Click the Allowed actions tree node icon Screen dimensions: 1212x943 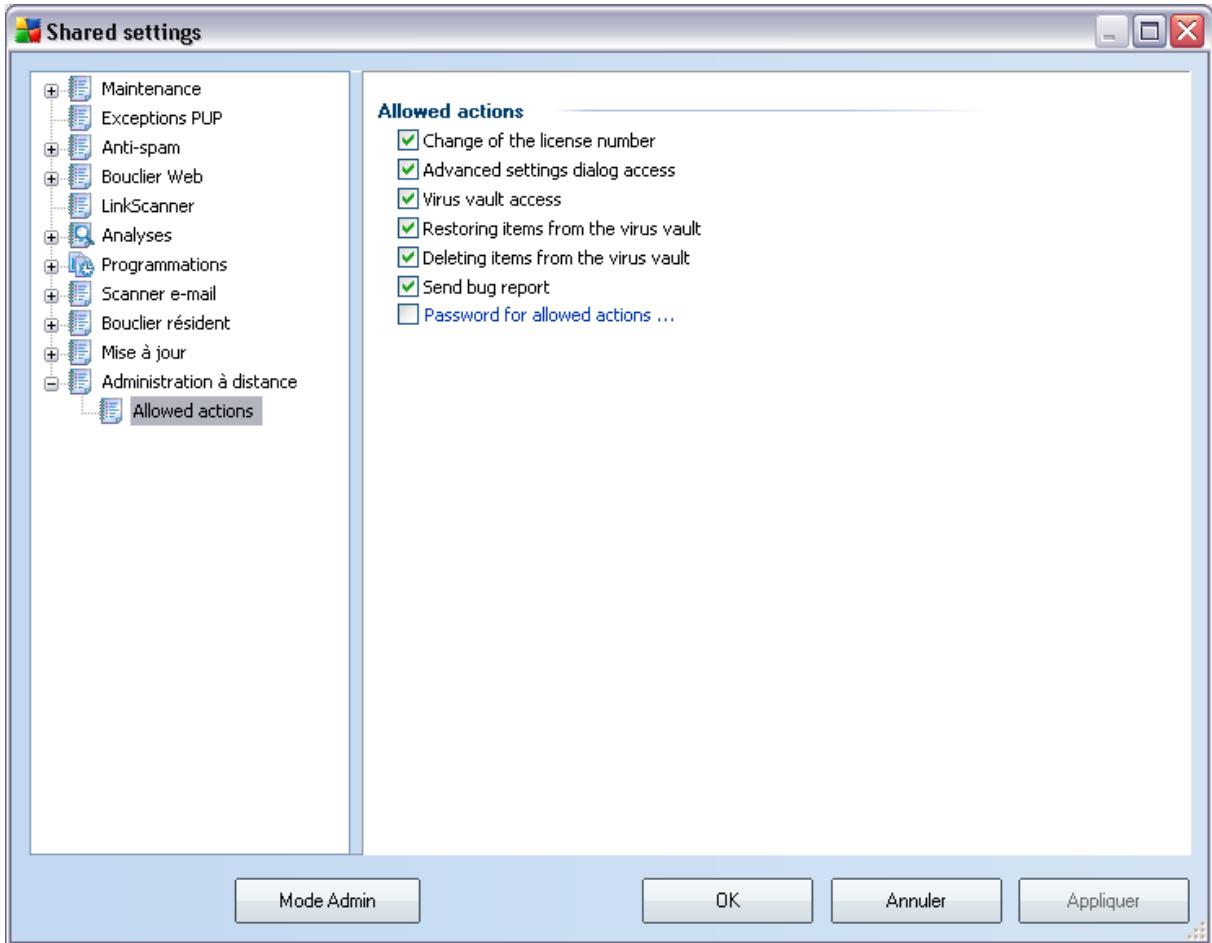pos(113,411)
